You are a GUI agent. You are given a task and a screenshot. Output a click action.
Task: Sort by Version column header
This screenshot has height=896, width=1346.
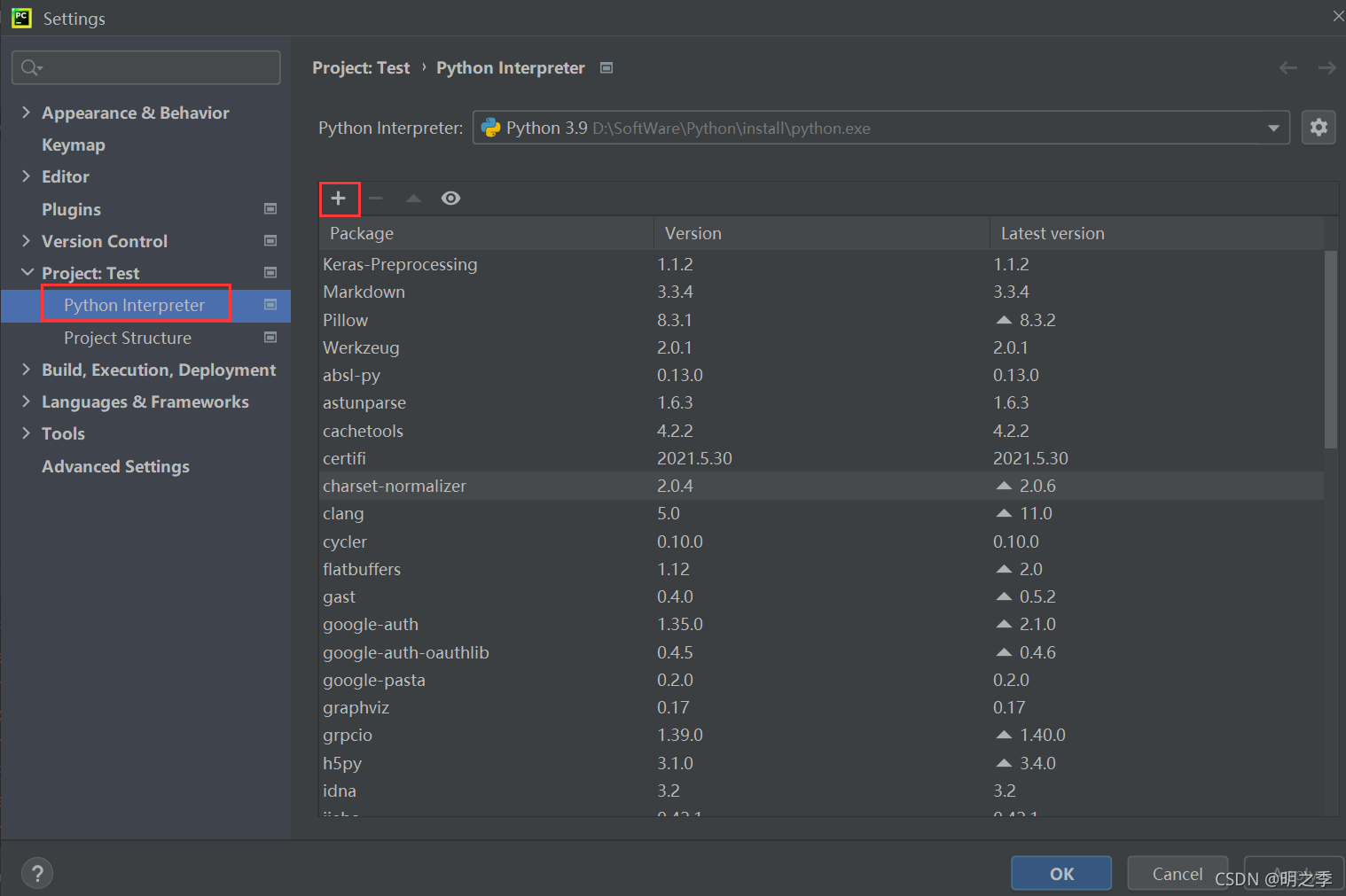tap(822, 233)
